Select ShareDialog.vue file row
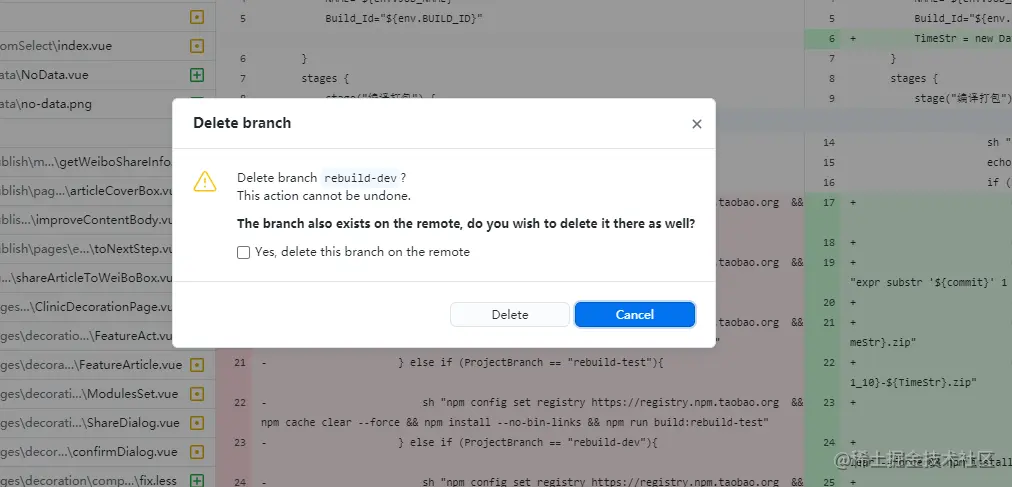 click(107, 423)
